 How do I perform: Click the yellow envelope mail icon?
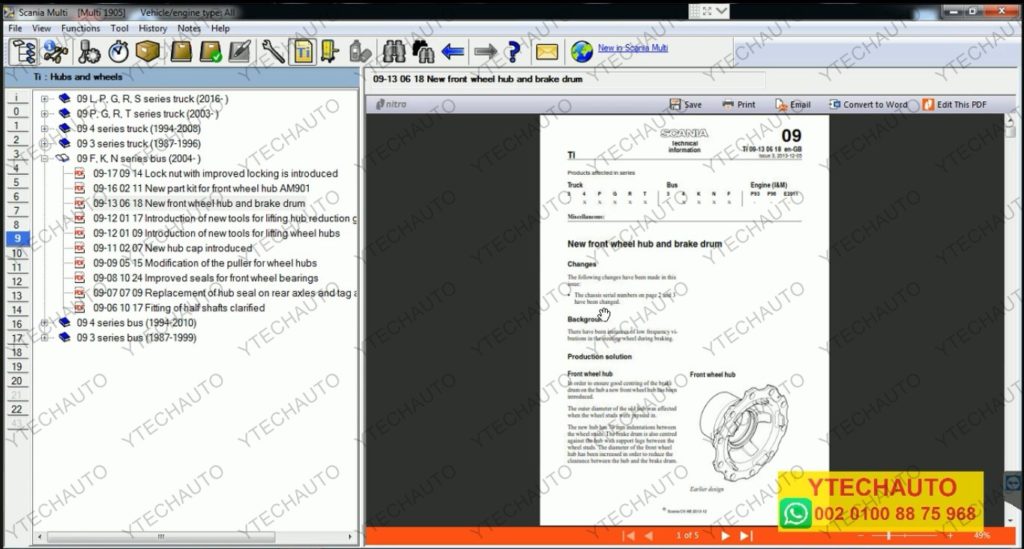pos(547,51)
